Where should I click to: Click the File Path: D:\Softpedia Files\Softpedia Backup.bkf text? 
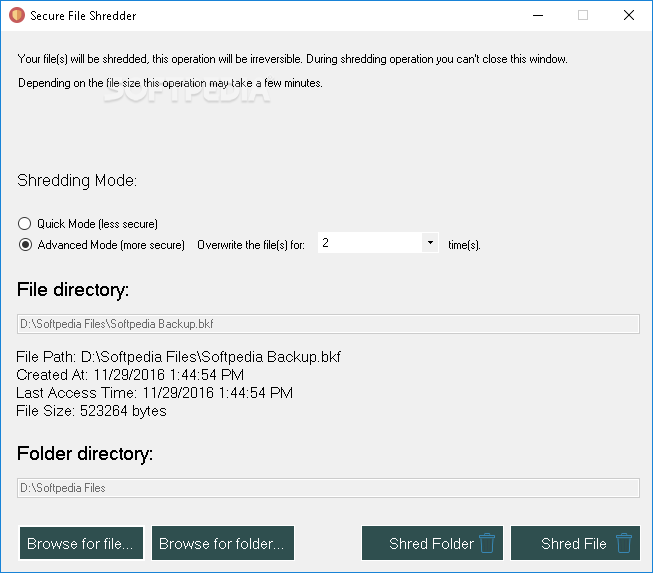click(178, 357)
